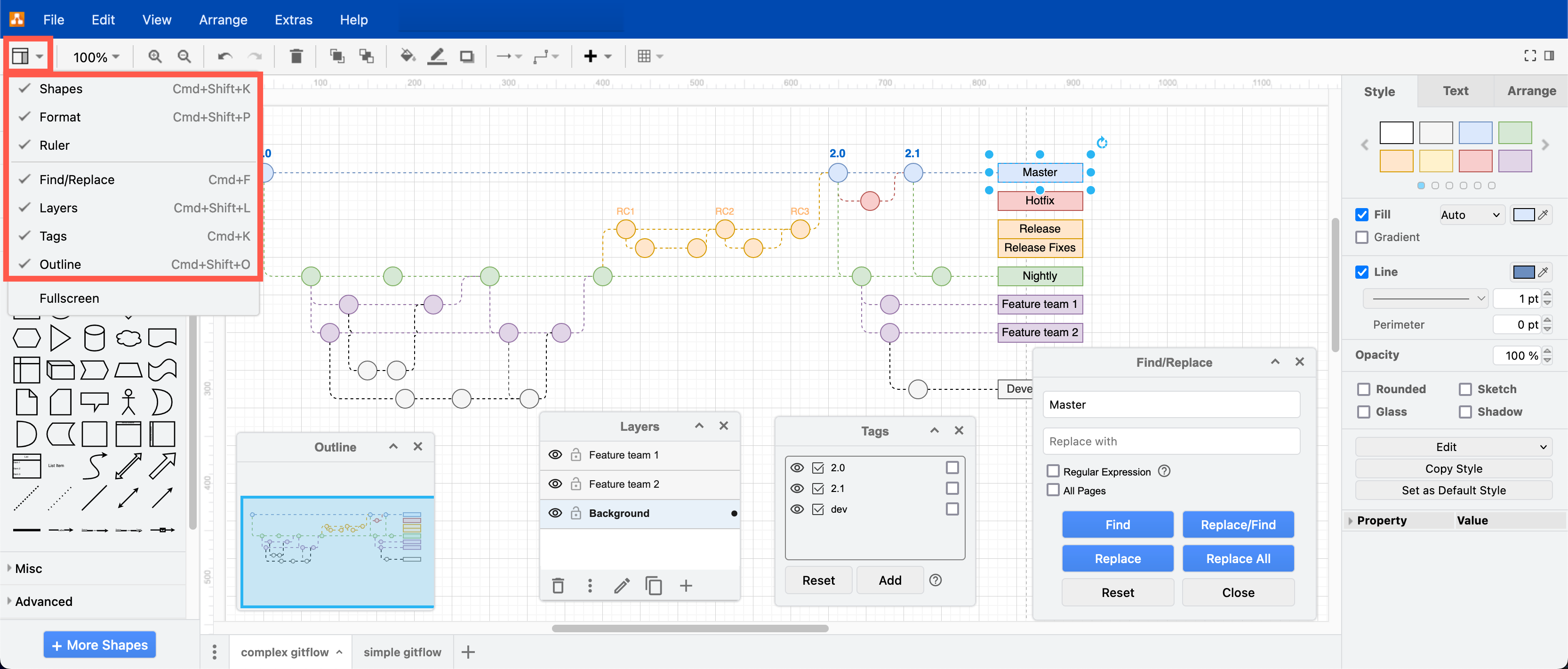Hide the Feature team 1 layer
Viewport: 1568px width, 669px height.
click(556, 454)
